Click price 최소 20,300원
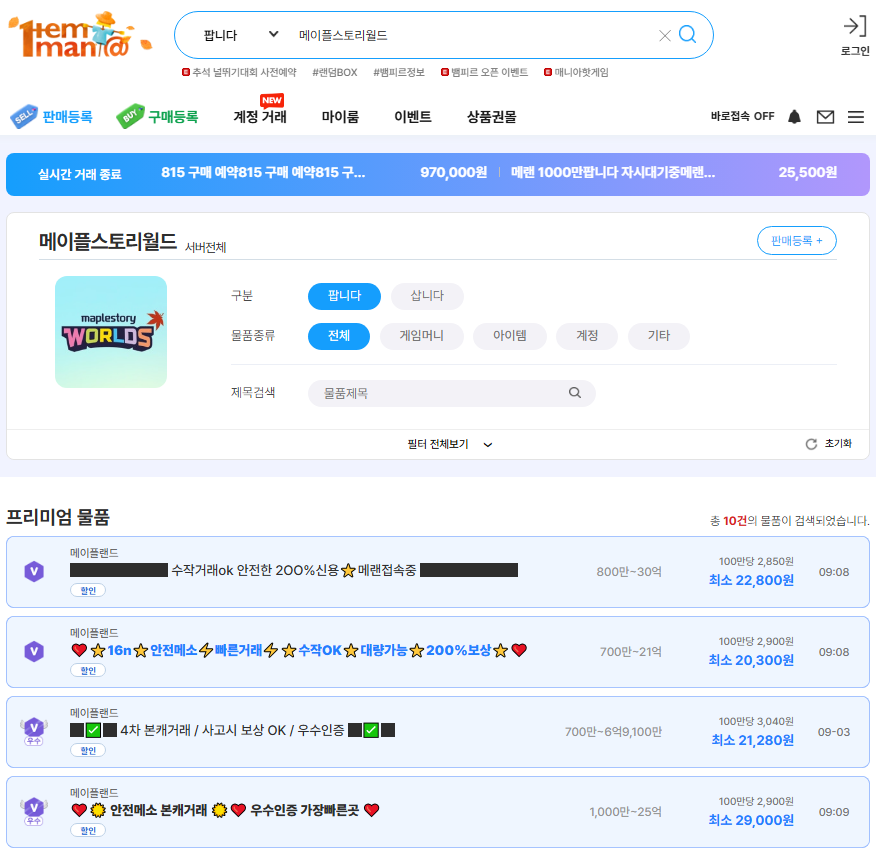This screenshot has height=851, width=876. pyautogui.click(x=751, y=660)
